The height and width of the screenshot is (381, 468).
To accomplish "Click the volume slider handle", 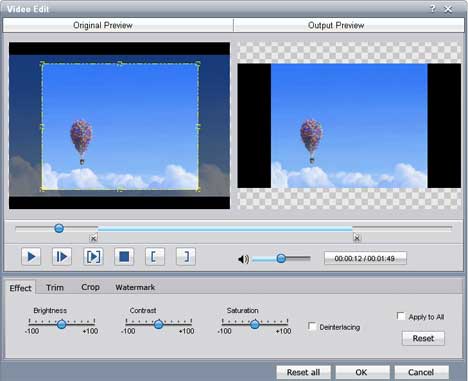I will click(x=281, y=258).
